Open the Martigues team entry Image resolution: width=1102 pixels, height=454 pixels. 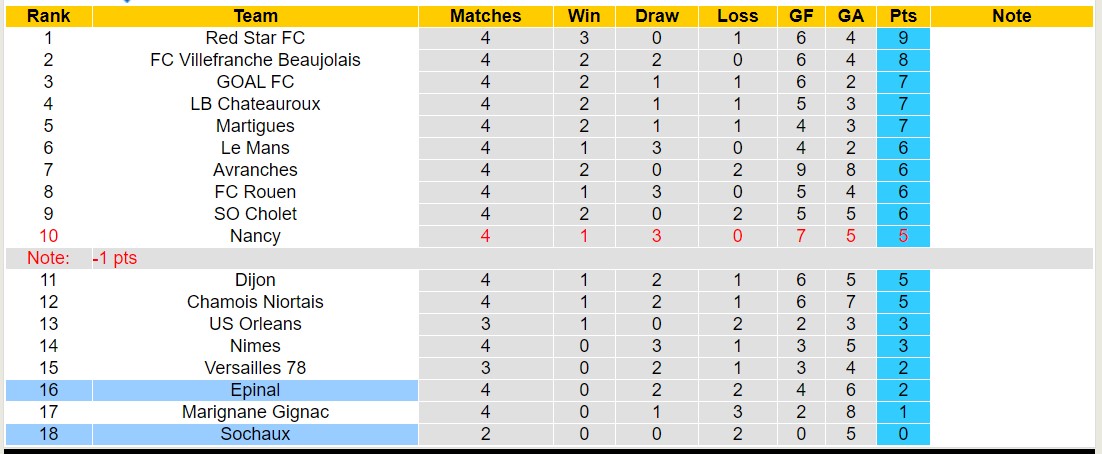[255, 126]
